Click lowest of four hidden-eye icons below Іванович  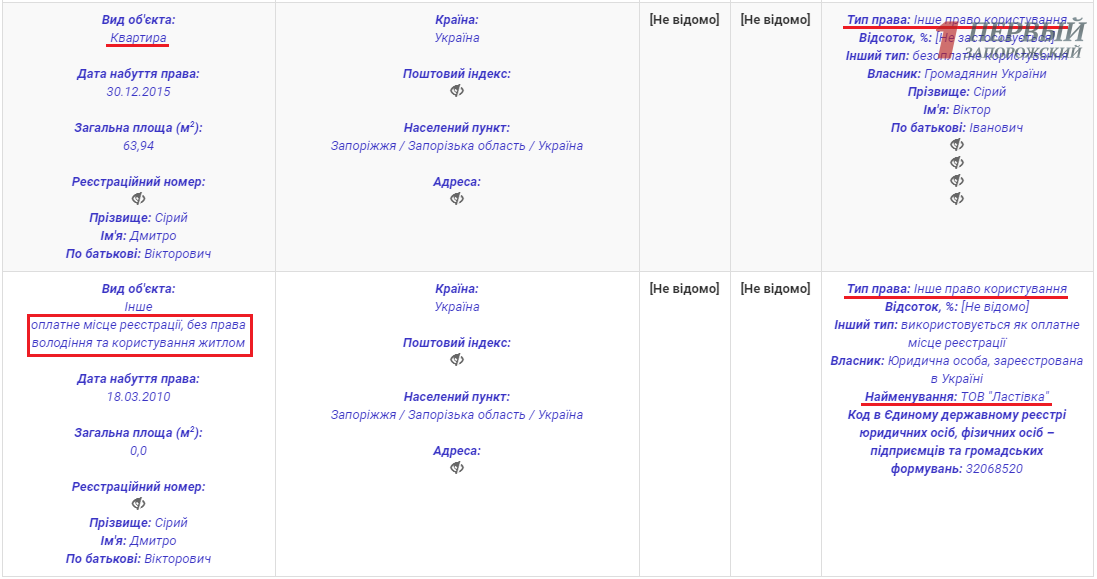957,199
